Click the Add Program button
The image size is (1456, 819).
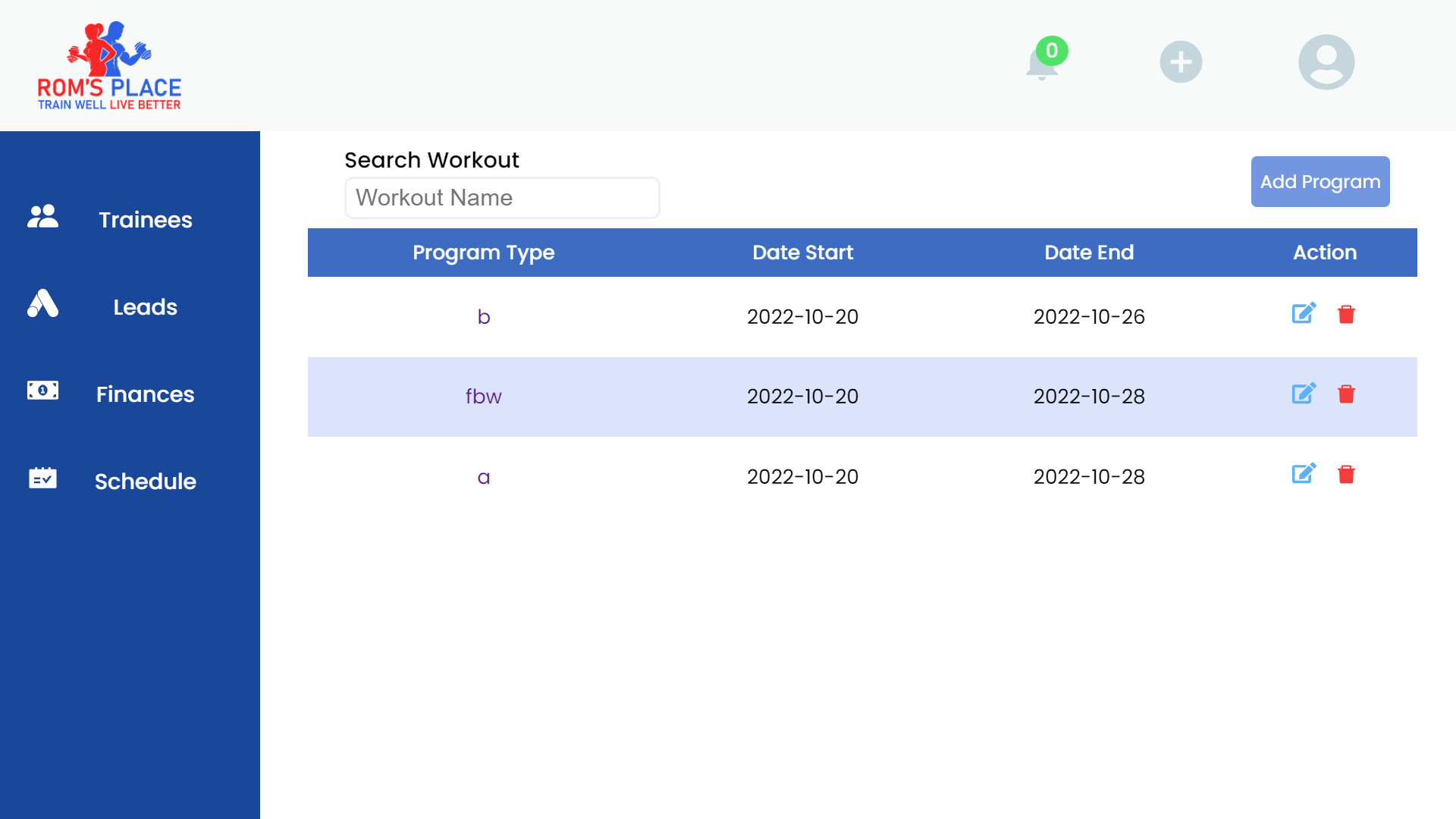click(1319, 181)
